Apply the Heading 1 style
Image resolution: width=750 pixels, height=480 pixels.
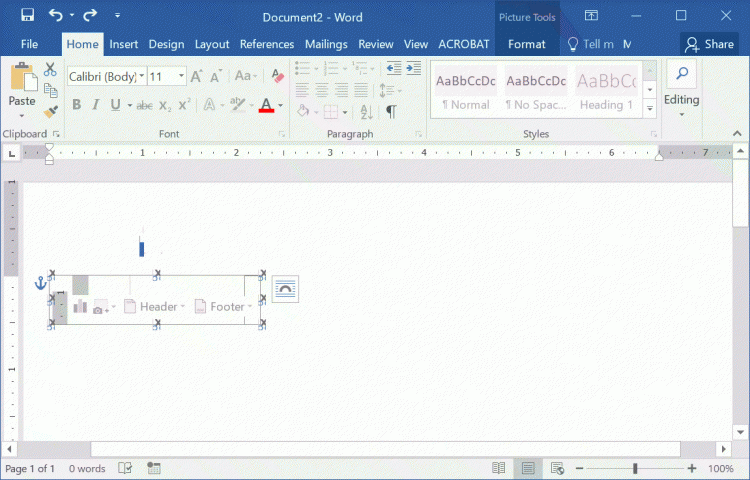coord(605,91)
